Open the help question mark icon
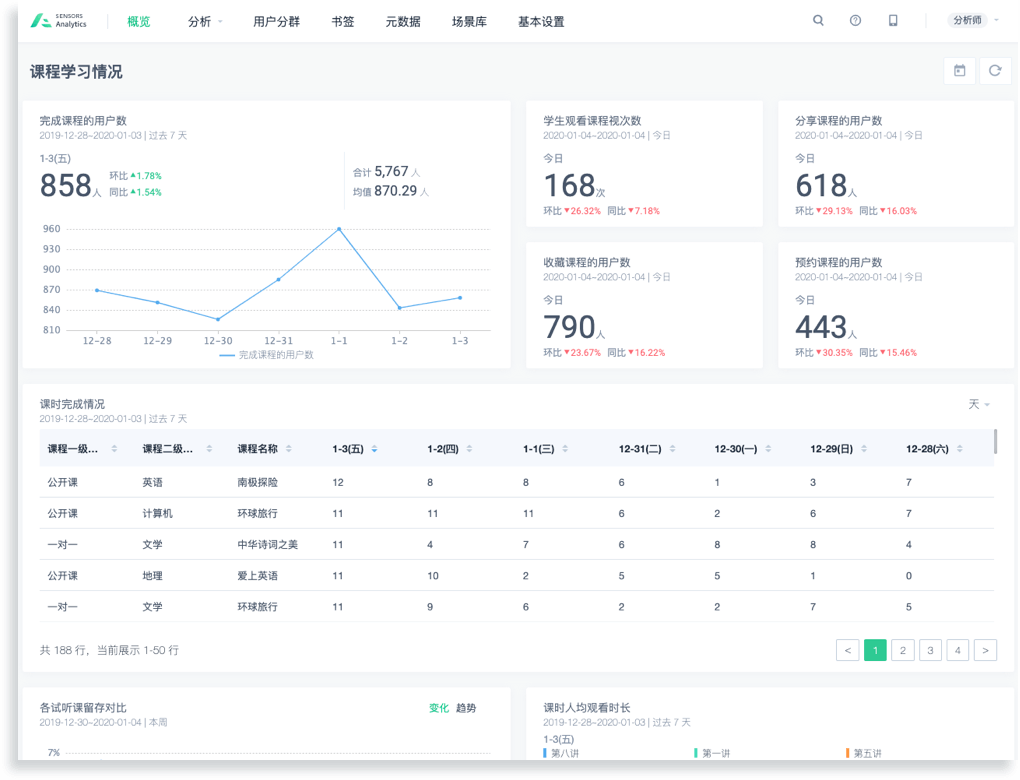This screenshot has height=780, width=1020. point(855,20)
